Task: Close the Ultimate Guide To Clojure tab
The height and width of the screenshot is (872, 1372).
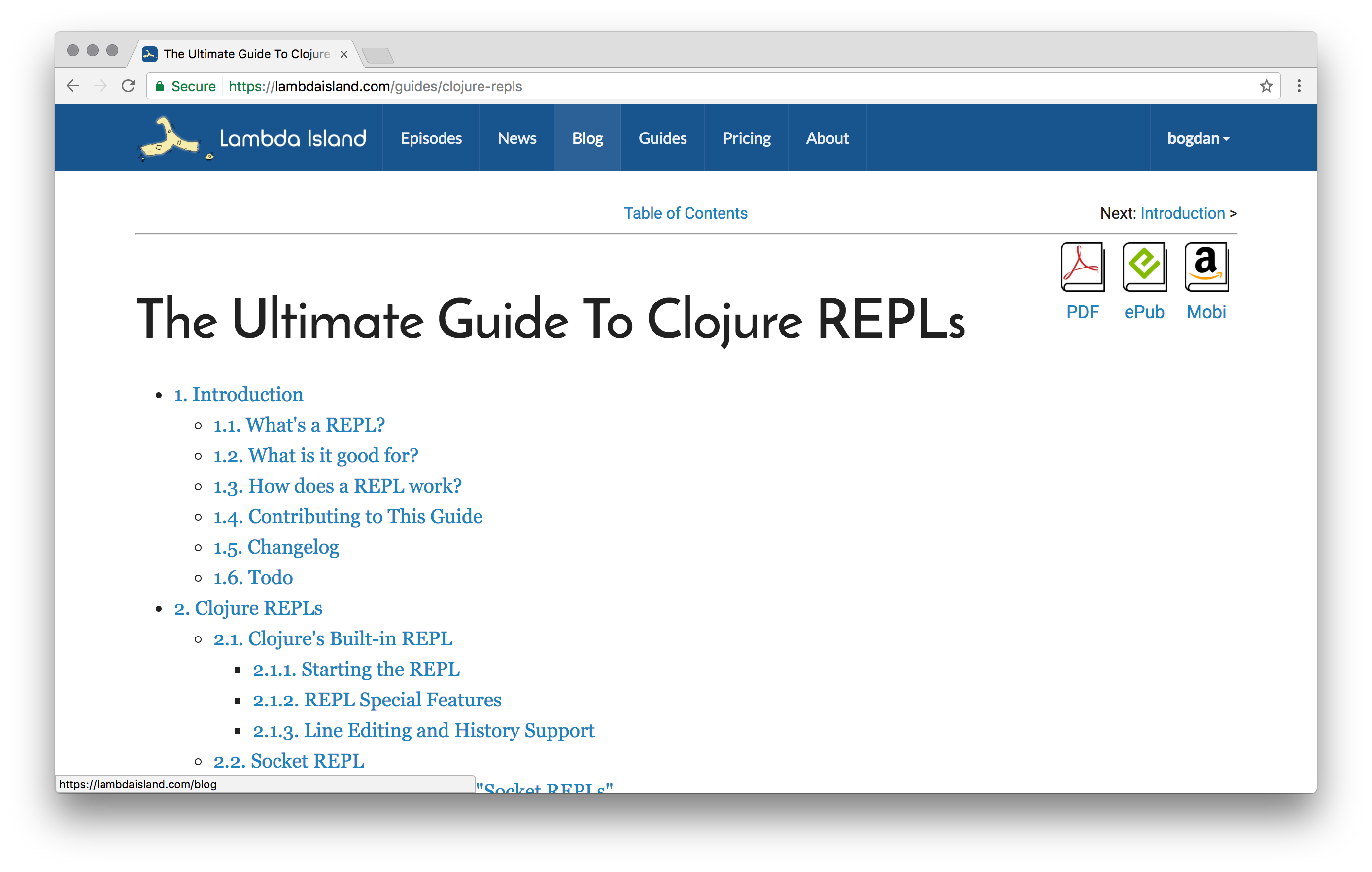Action: point(343,54)
